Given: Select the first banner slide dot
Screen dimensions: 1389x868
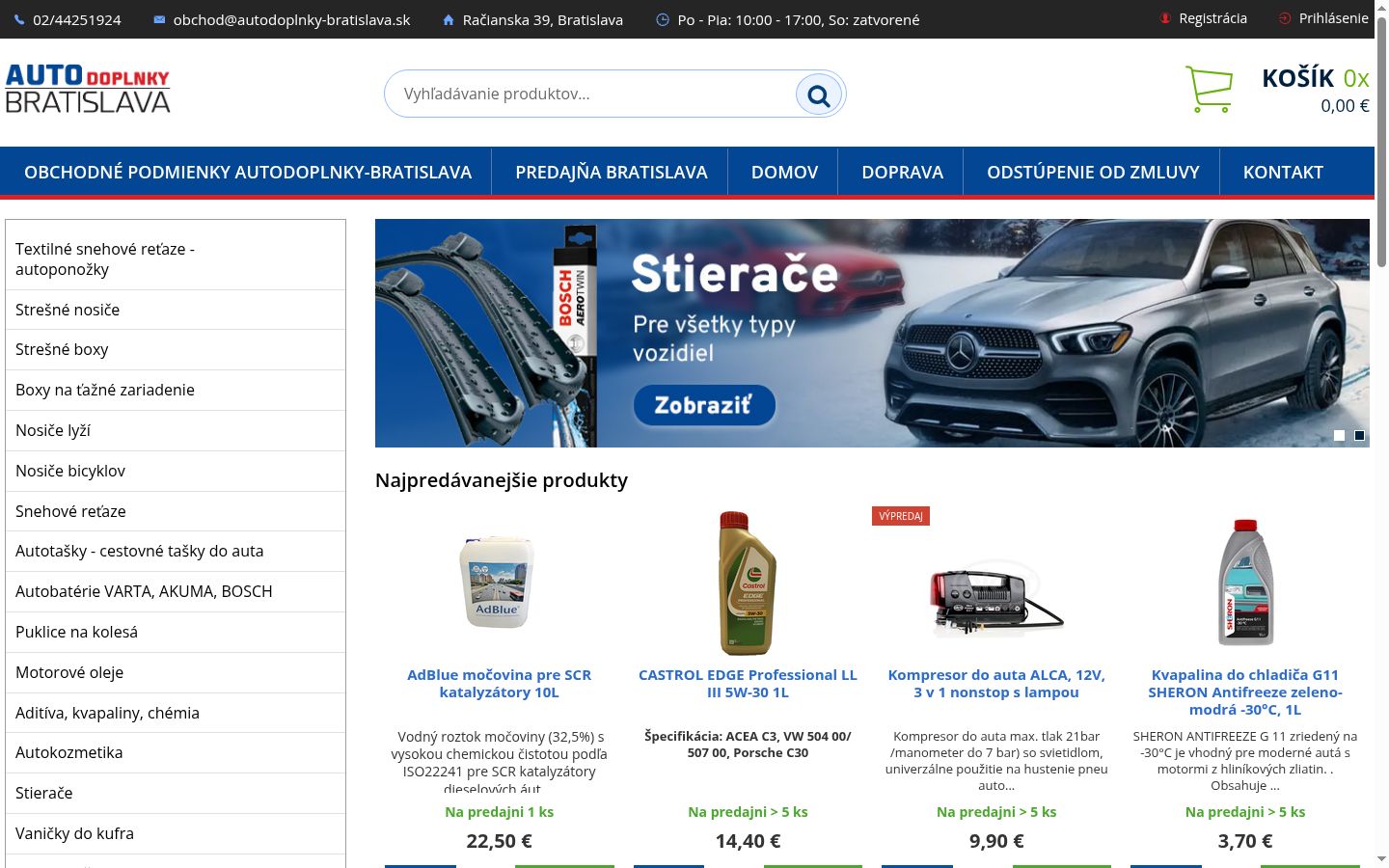Looking at the screenshot, I should (1339, 436).
